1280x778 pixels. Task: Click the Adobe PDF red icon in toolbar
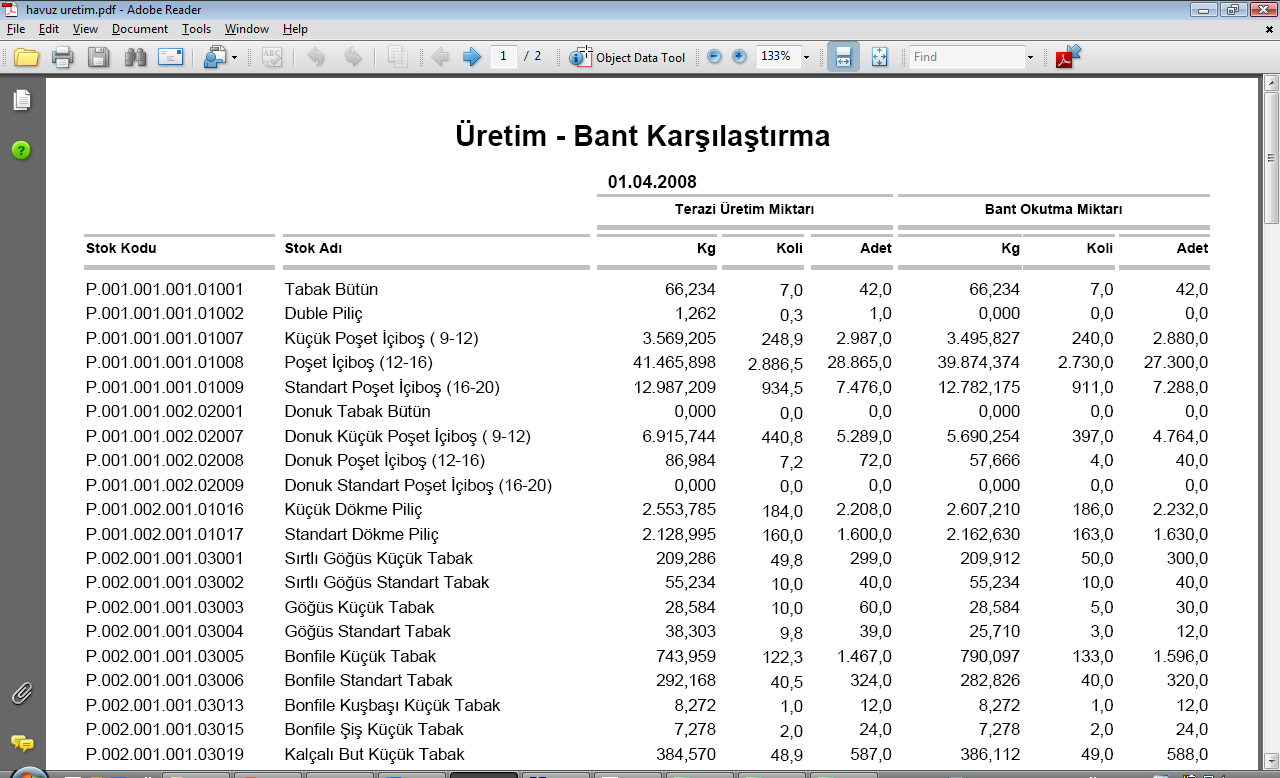click(x=1068, y=56)
